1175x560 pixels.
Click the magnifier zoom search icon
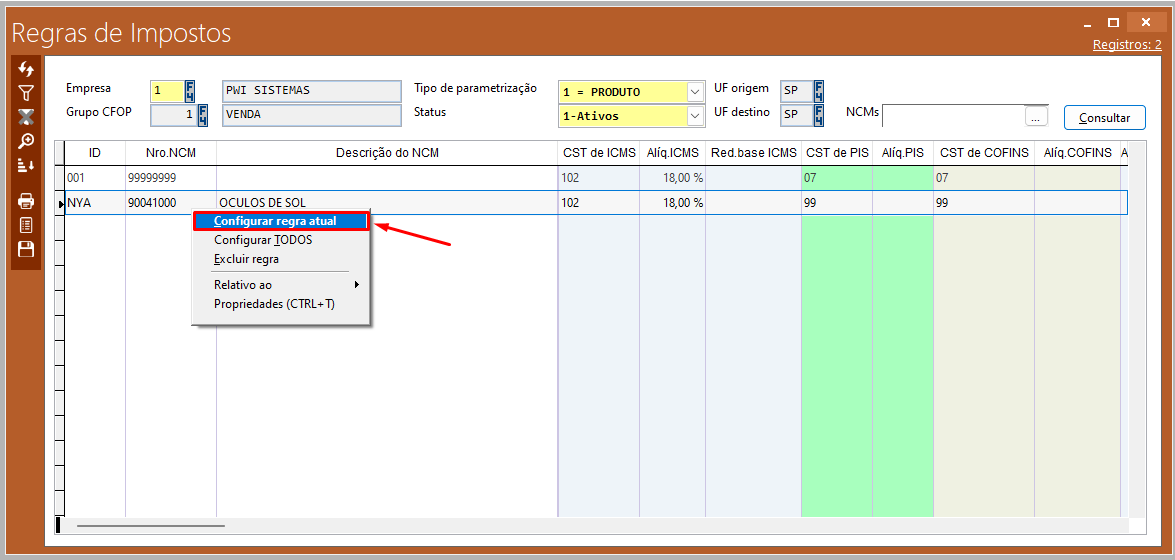tap(26, 141)
